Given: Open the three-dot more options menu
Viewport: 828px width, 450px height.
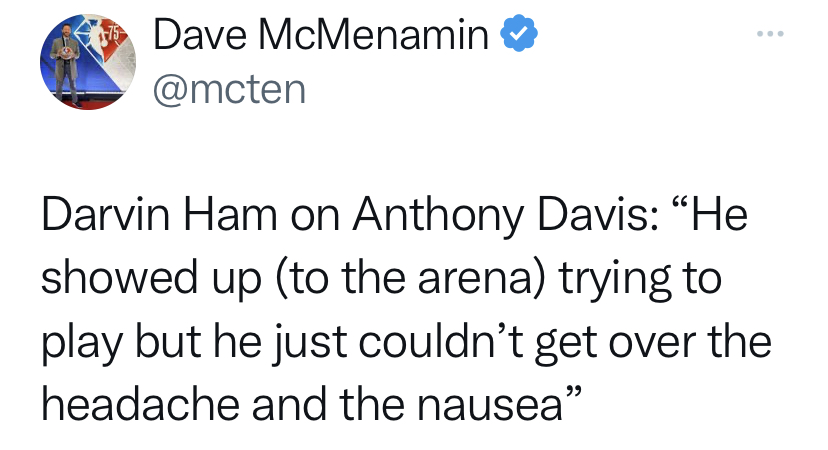Looking at the screenshot, I should tap(771, 38).
